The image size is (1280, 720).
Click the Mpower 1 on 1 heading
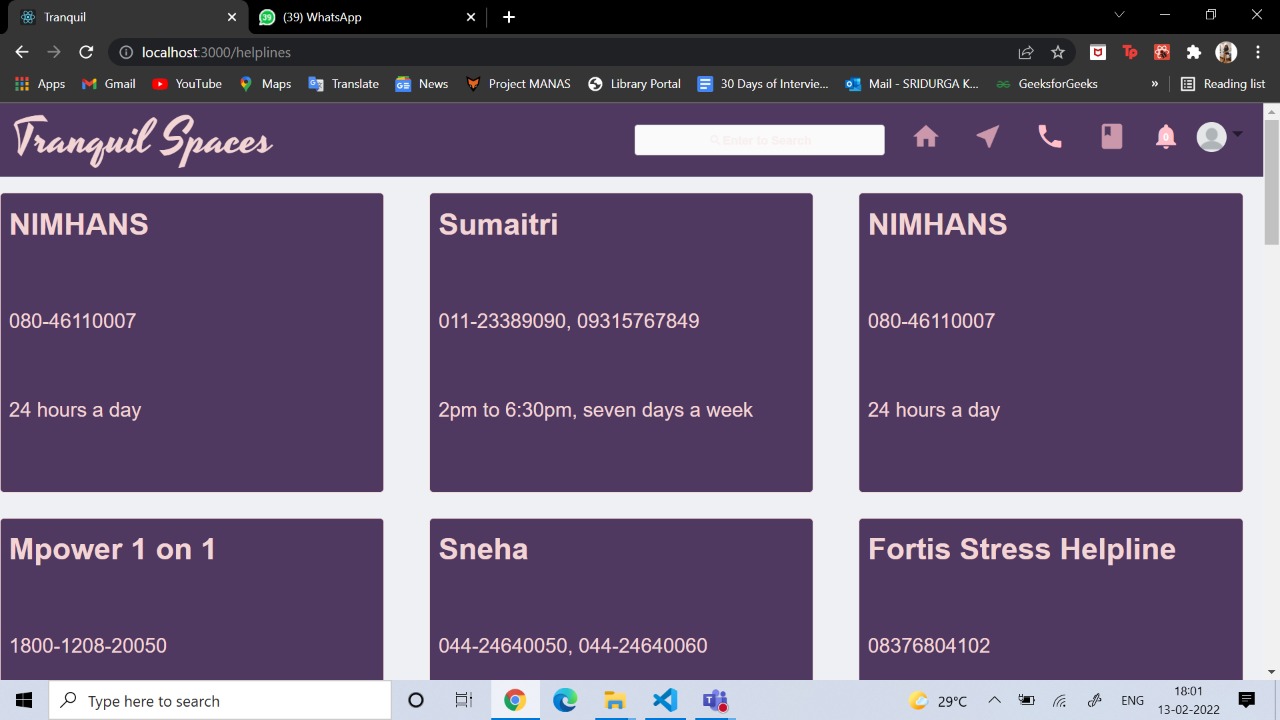(x=112, y=549)
